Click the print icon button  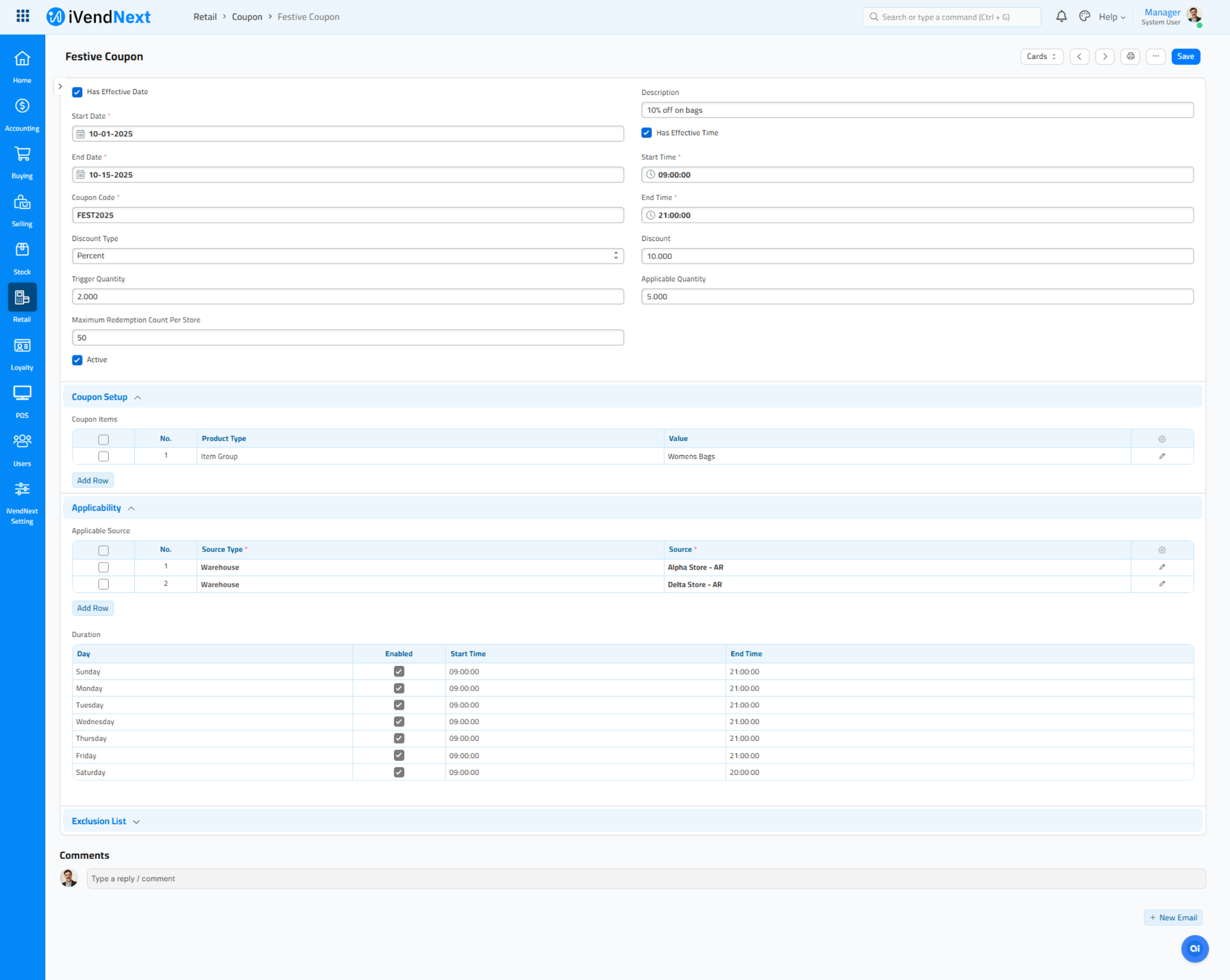click(1130, 56)
